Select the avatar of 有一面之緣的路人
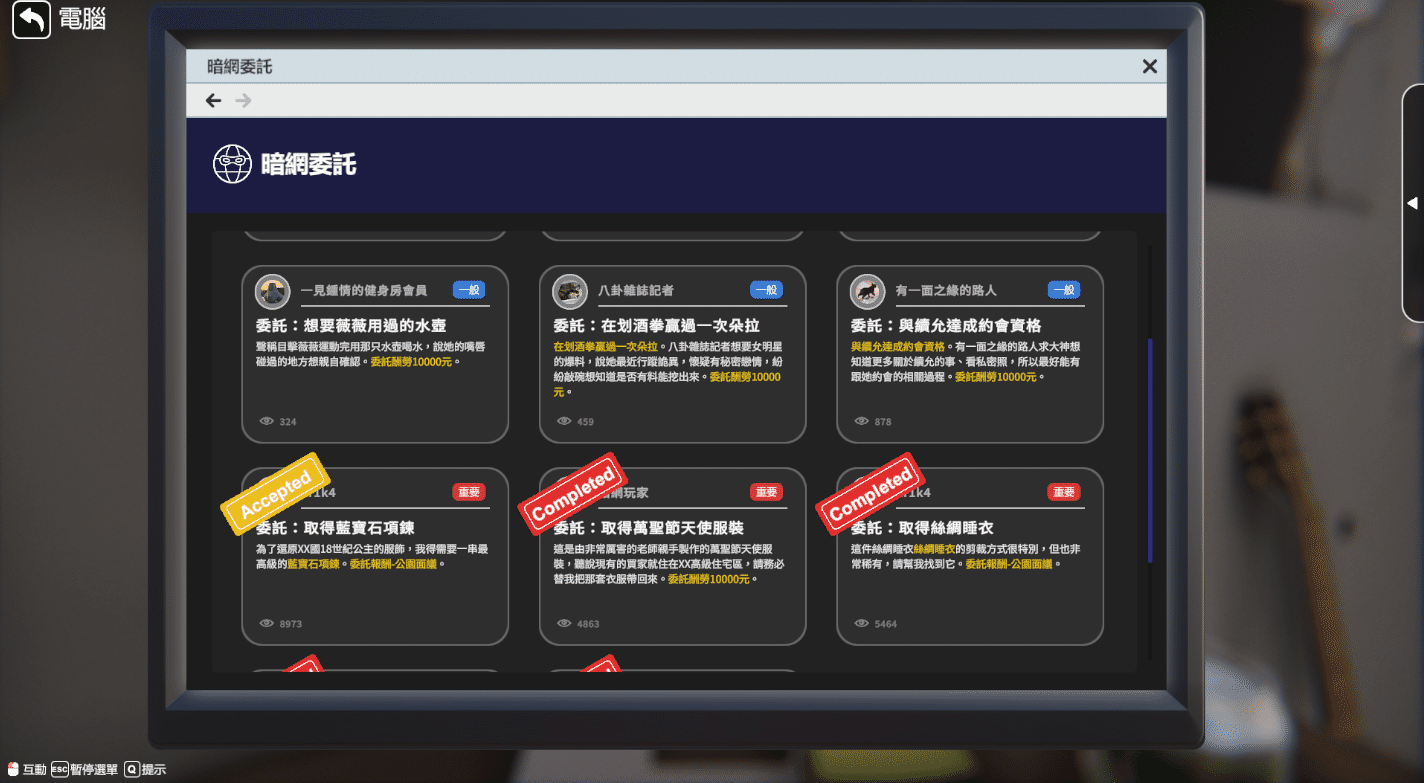Image resolution: width=1424 pixels, height=783 pixels. pos(867,291)
